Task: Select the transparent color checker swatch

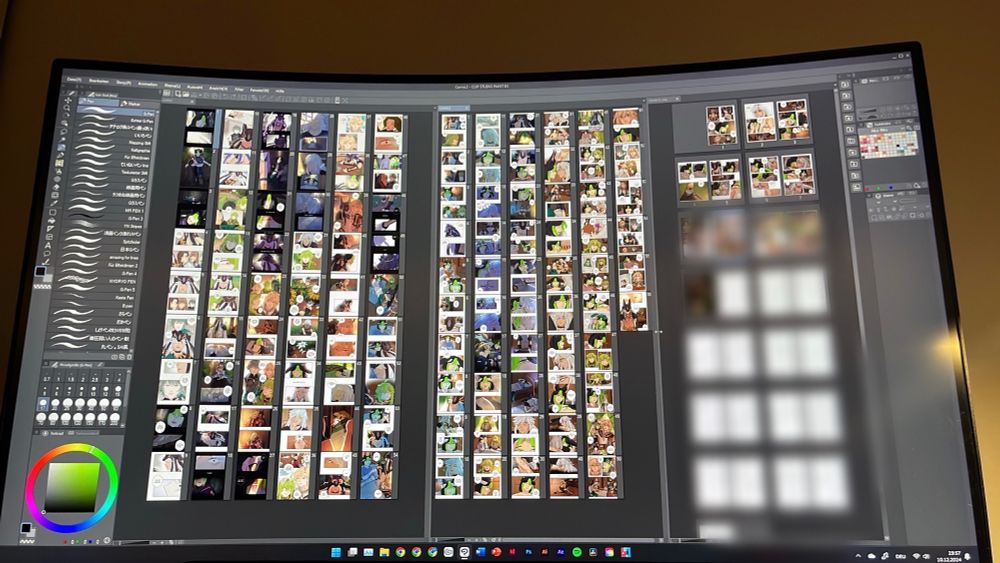Action: 42,287
